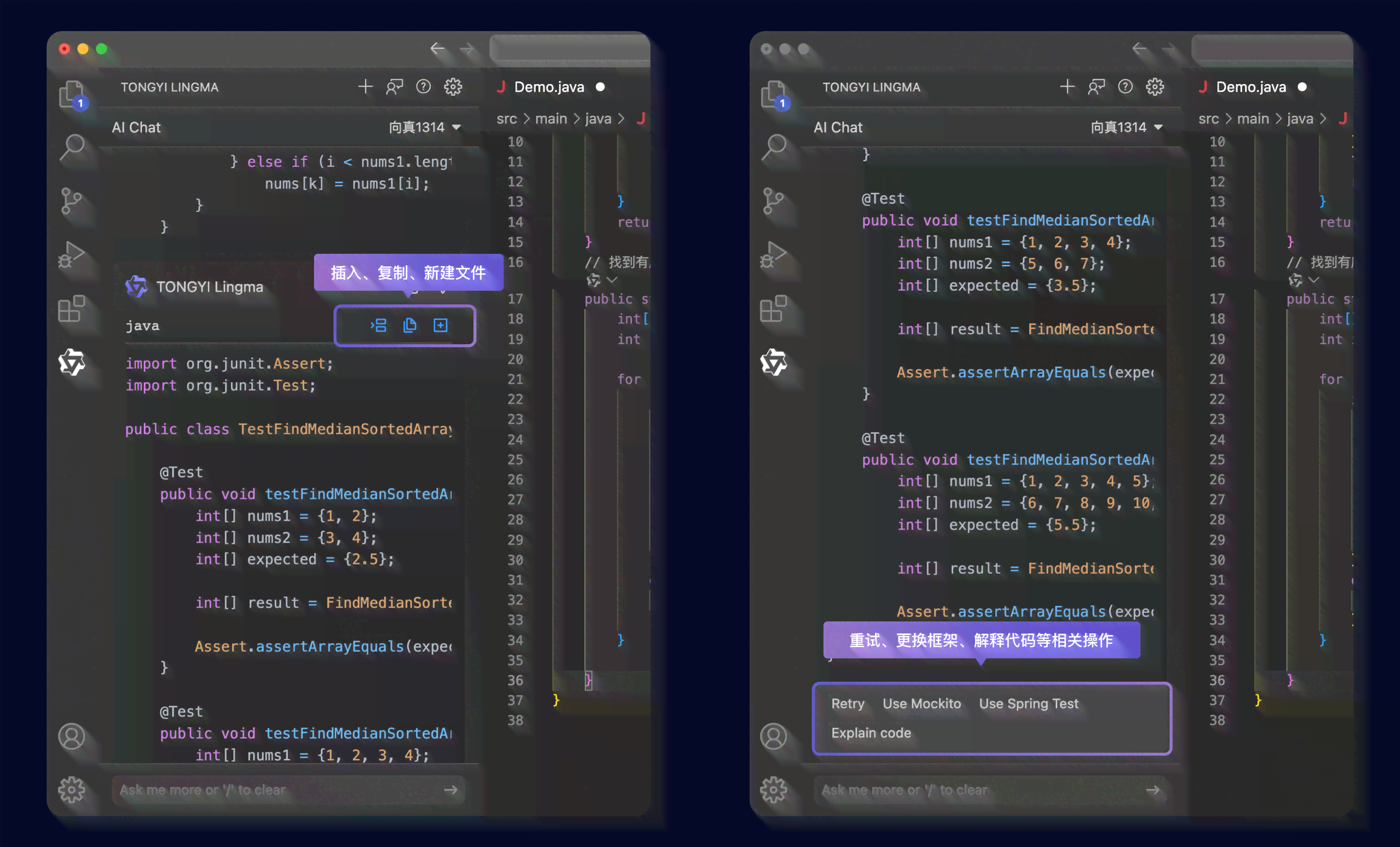1400x847 pixels.
Task: Click feedback chat icon in left window header
Action: 394,87
